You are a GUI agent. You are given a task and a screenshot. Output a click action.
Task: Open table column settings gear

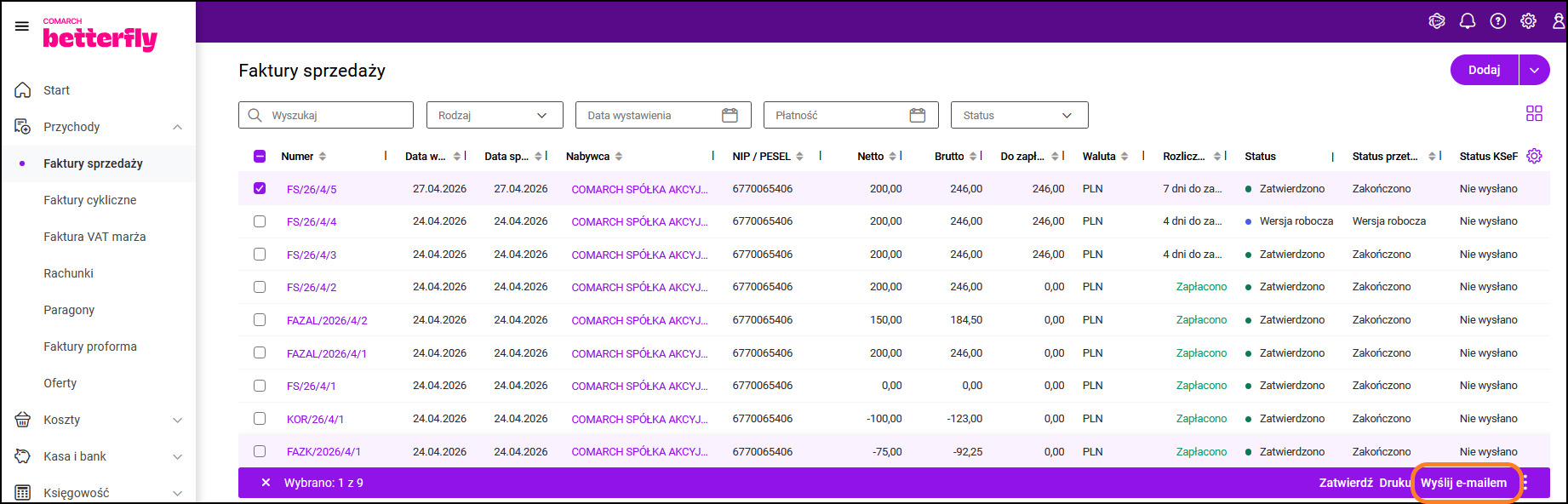(x=1534, y=156)
